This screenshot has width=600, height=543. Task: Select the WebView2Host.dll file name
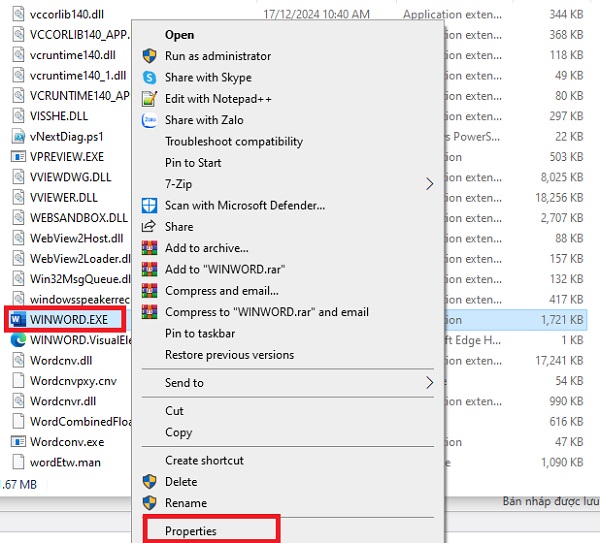coord(77,238)
